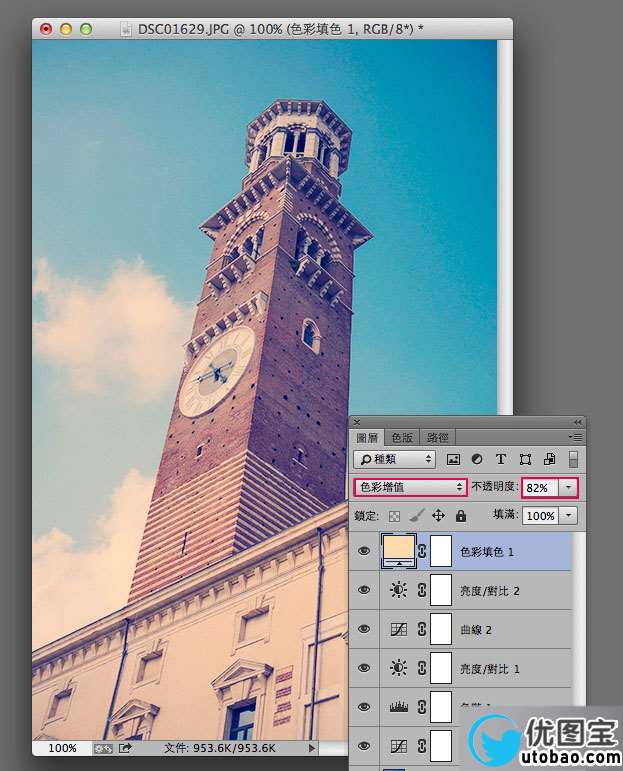
Task: Select the layer mask of 亮度/對比 1
Action: (441, 668)
